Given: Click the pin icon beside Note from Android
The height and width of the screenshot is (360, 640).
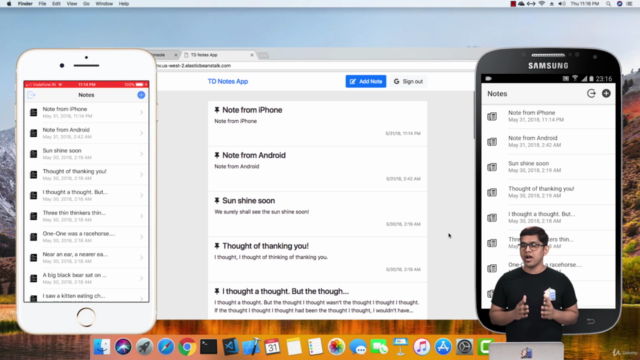Looking at the screenshot, I should pyautogui.click(x=217, y=155).
